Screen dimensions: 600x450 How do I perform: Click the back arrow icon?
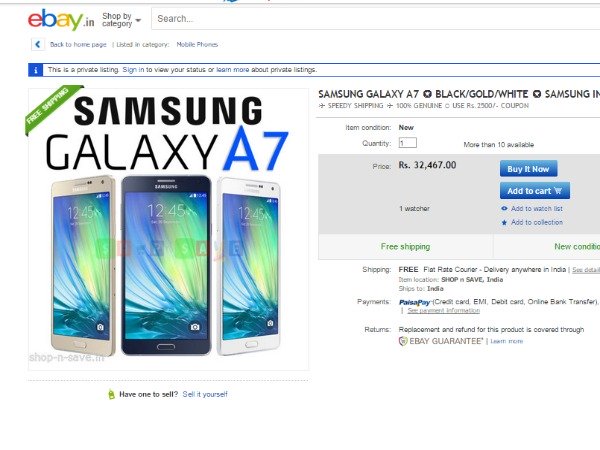coord(38,44)
